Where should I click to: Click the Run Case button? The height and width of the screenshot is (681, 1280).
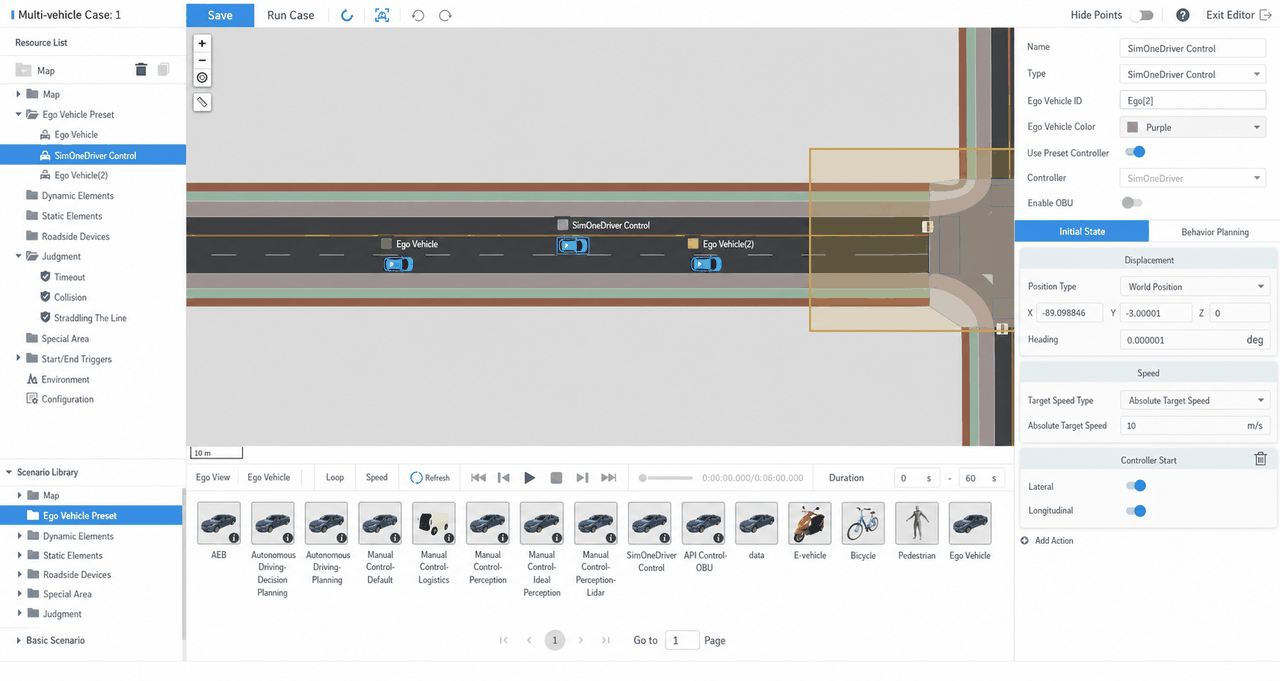tap(291, 15)
